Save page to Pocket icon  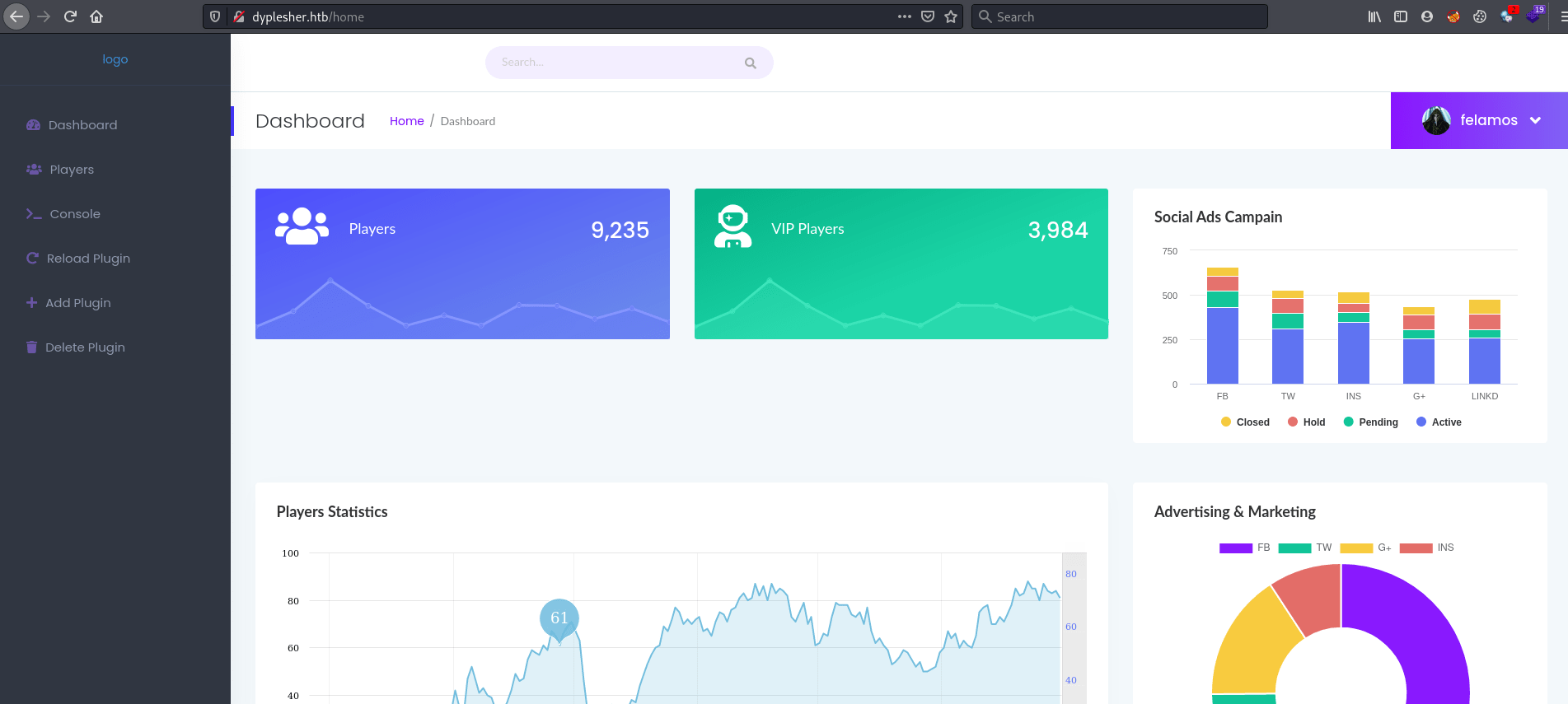tap(928, 16)
